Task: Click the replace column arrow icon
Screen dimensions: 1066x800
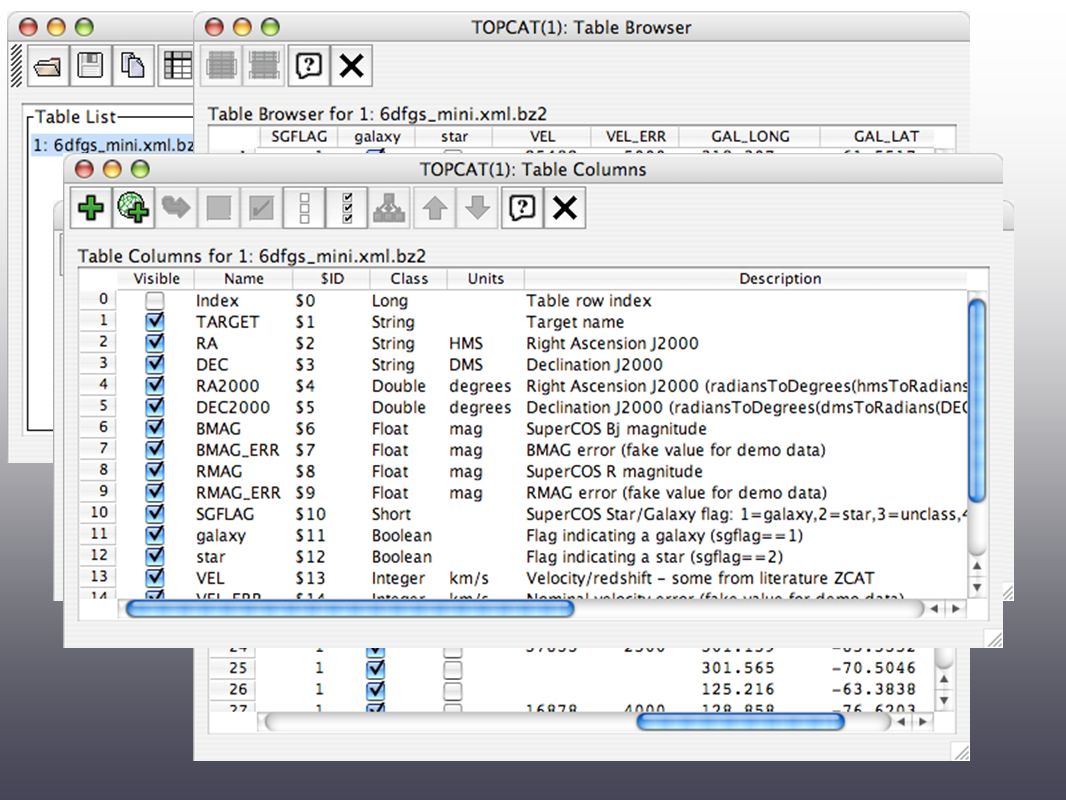Action: pyautogui.click(x=176, y=208)
